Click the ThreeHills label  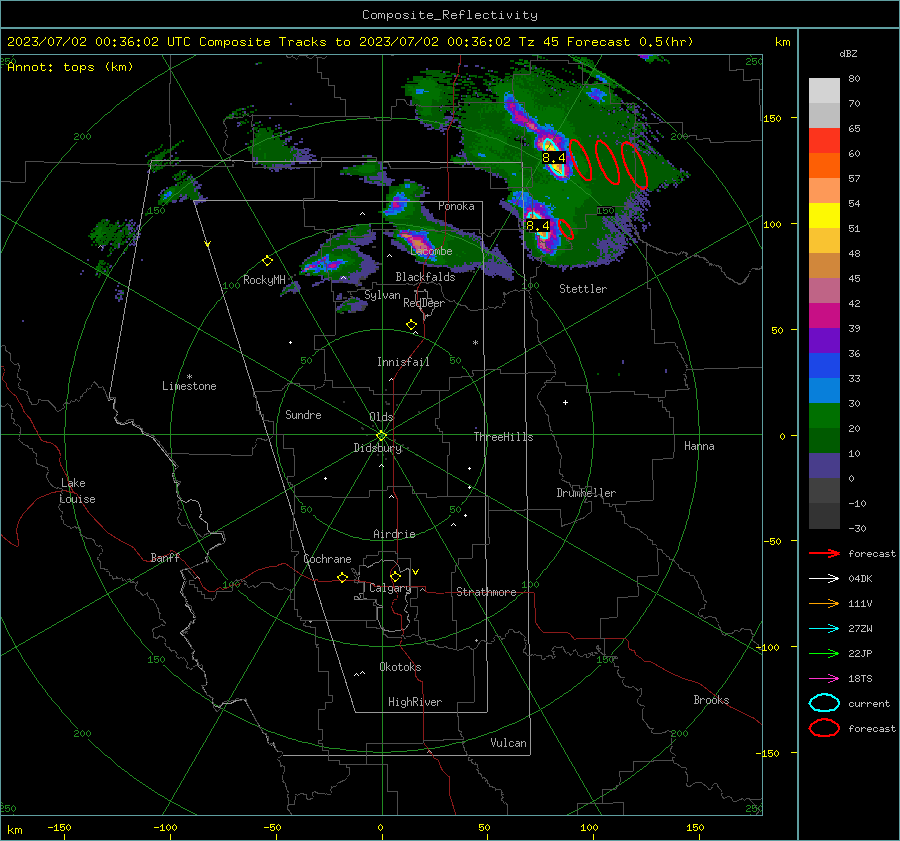coord(503,437)
